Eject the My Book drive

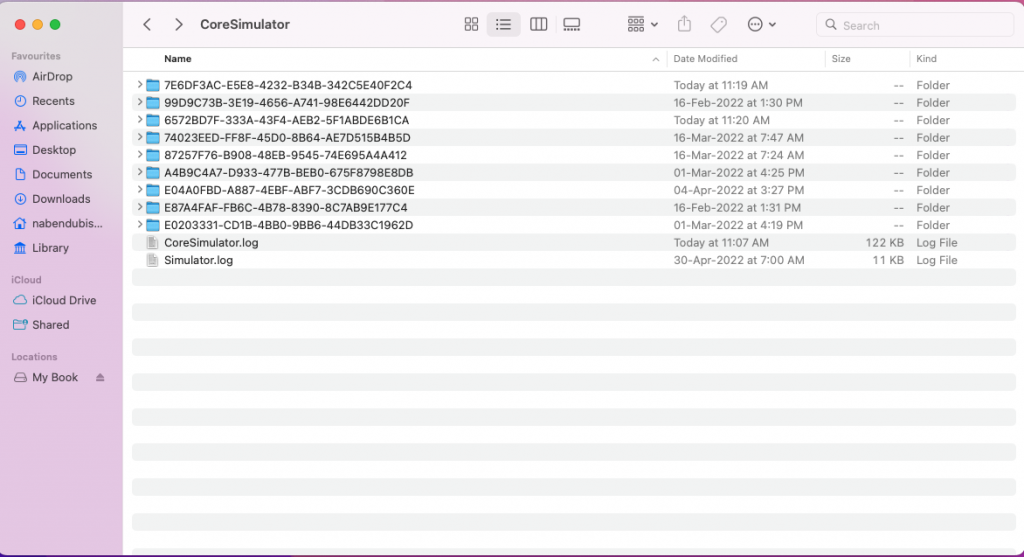click(x=100, y=377)
